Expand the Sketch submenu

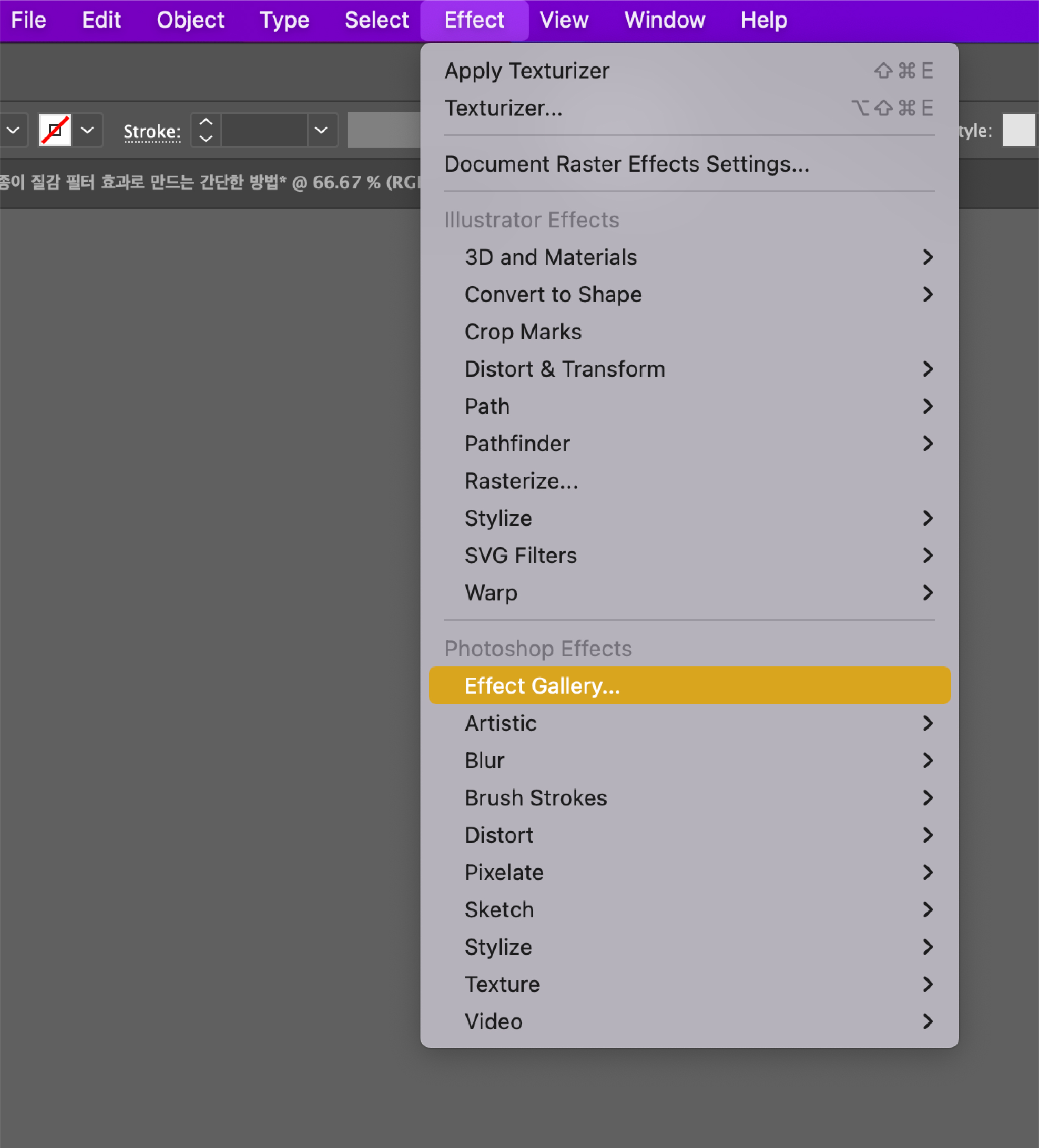(689, 910)
